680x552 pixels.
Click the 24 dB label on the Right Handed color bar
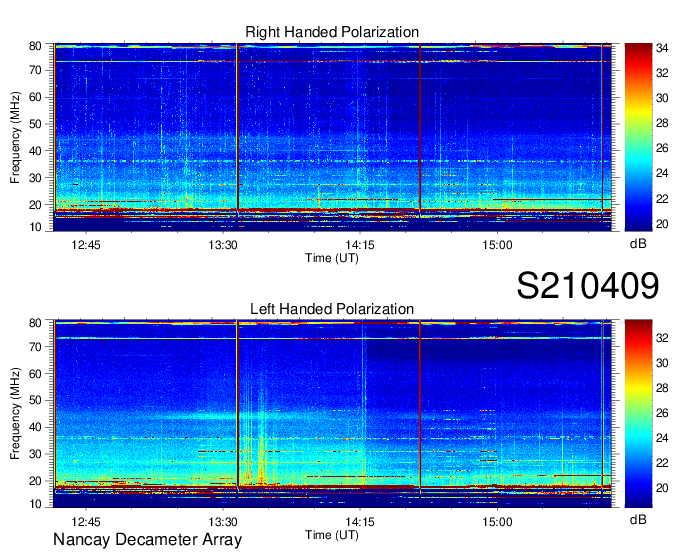coord(662,173)
